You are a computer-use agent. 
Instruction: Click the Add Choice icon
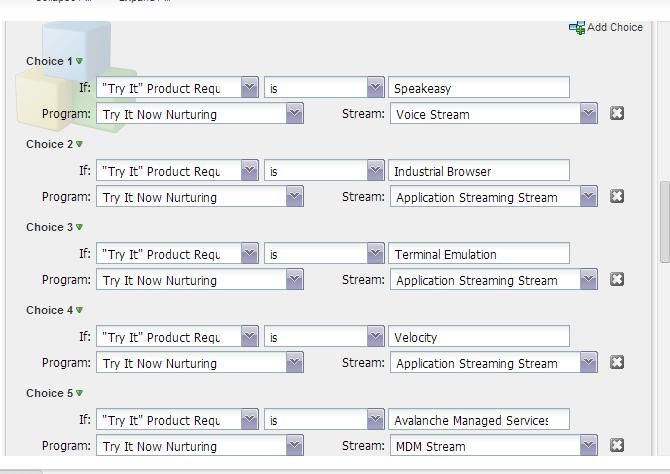577,27
